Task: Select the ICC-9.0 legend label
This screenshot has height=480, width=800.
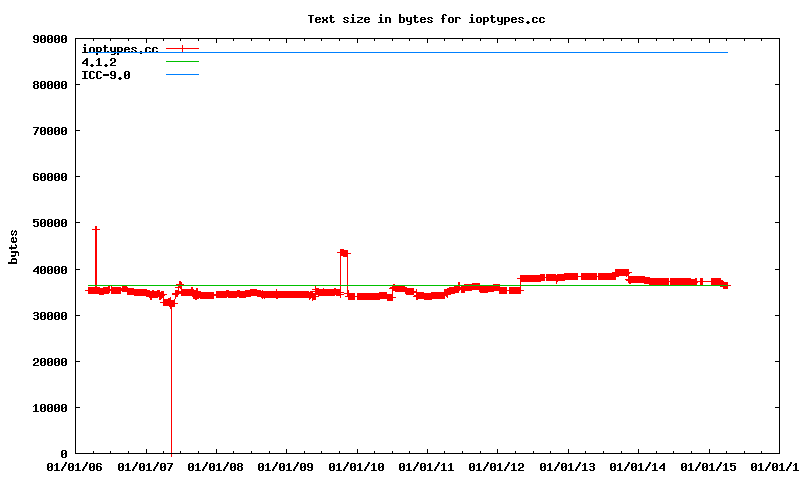Action: click(106, 75)
